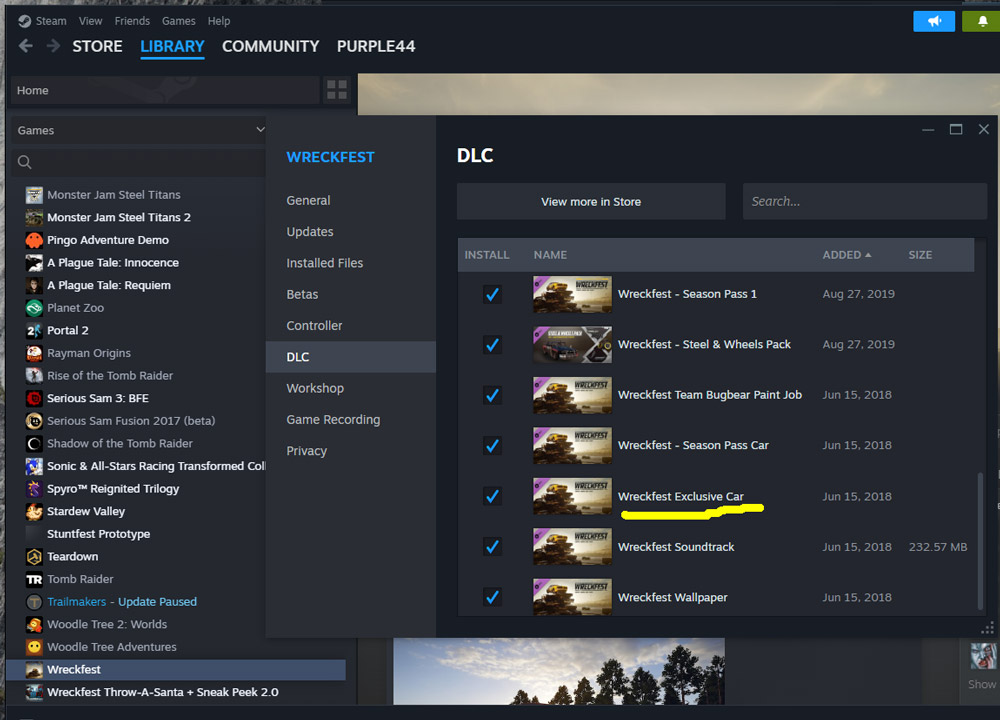The image size is (1000, 720).
Task: Click the Trailmakers game icon
Action: click(x=34, y=601)
